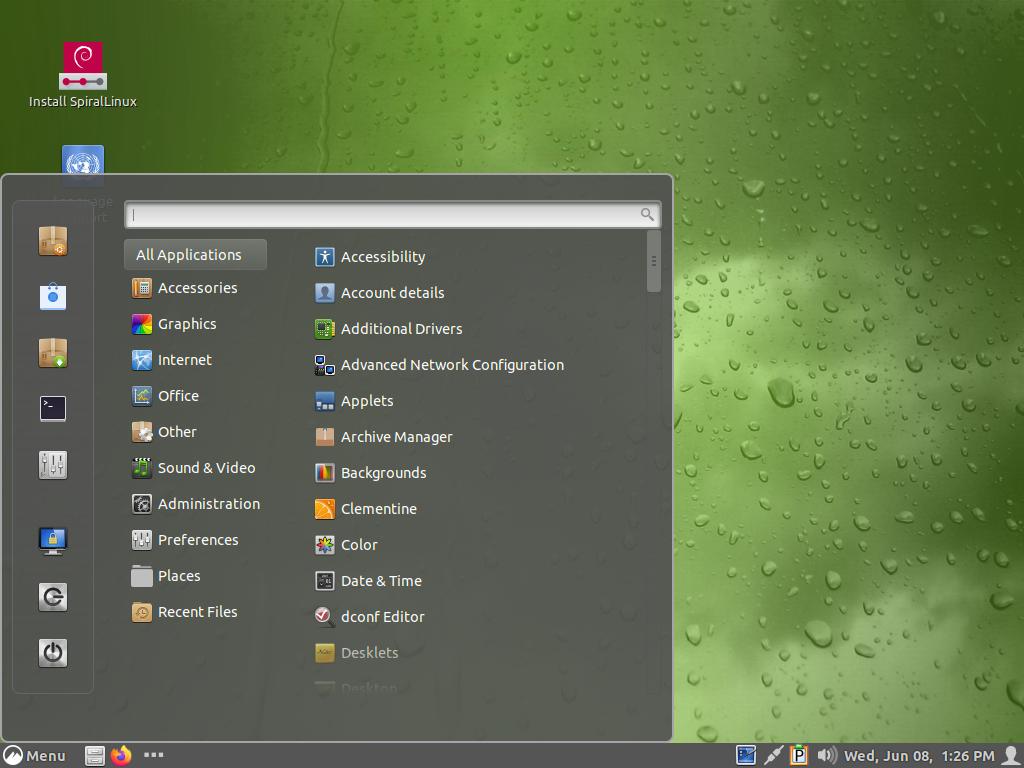Launch Archive Manager
This screenshot has width=1024, height=768.
383,437
